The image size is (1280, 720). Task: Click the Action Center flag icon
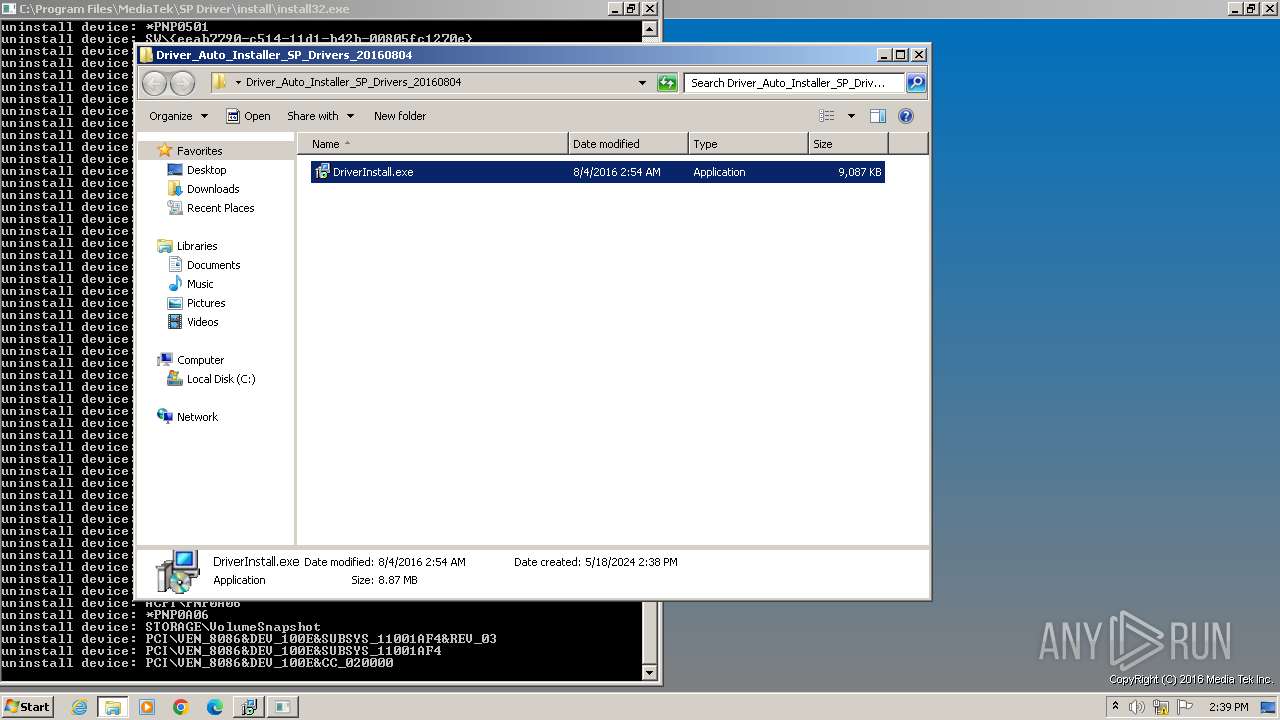click(1185, 707)
